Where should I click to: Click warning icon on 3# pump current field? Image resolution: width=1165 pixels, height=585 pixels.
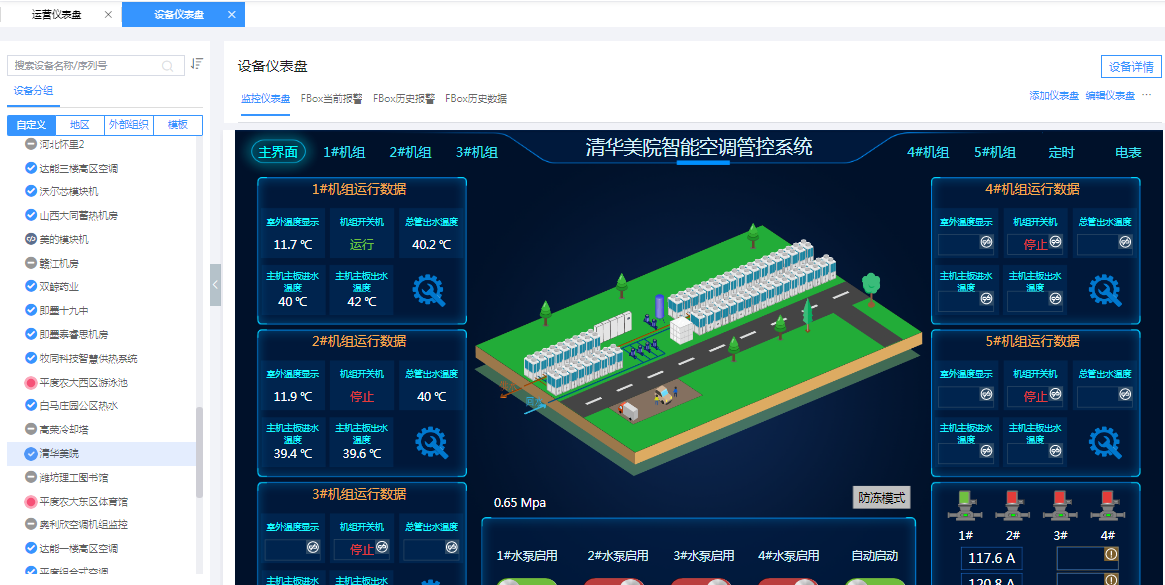1112,554
